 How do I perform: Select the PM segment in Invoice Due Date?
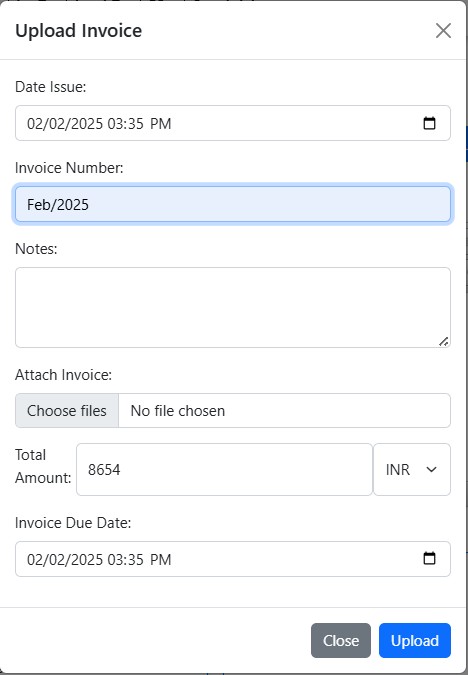click(161, 560)
